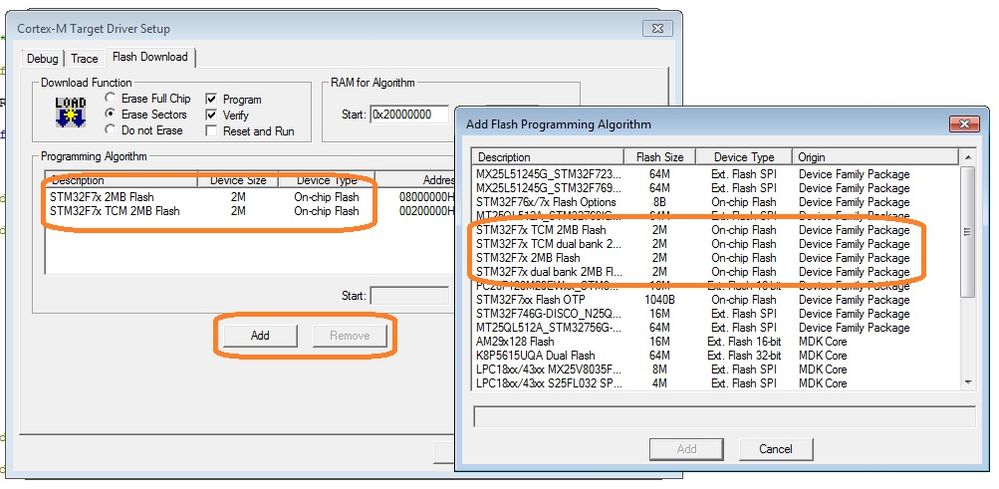
Task: Click the down arrow of algorithm list scrollbar
Action: coord(968,383)
